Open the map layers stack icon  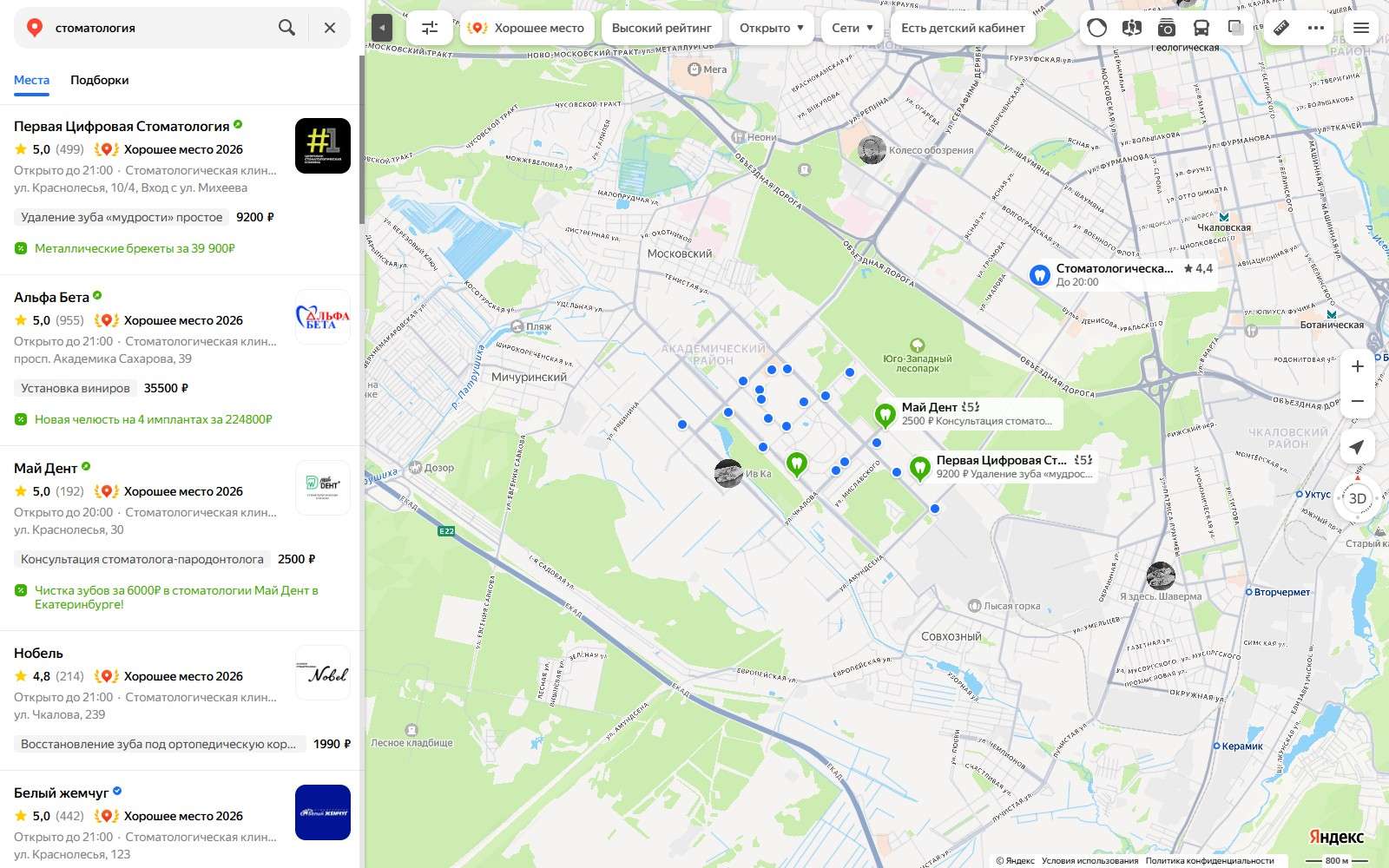[1235, 28]
